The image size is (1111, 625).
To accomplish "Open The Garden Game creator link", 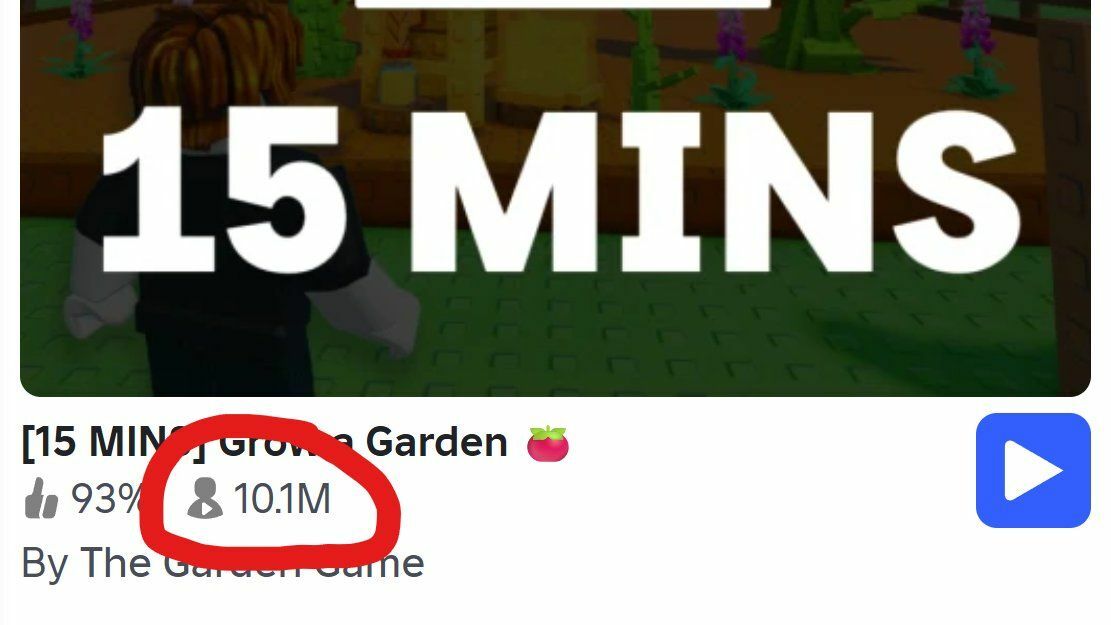I will click(252, 563).
